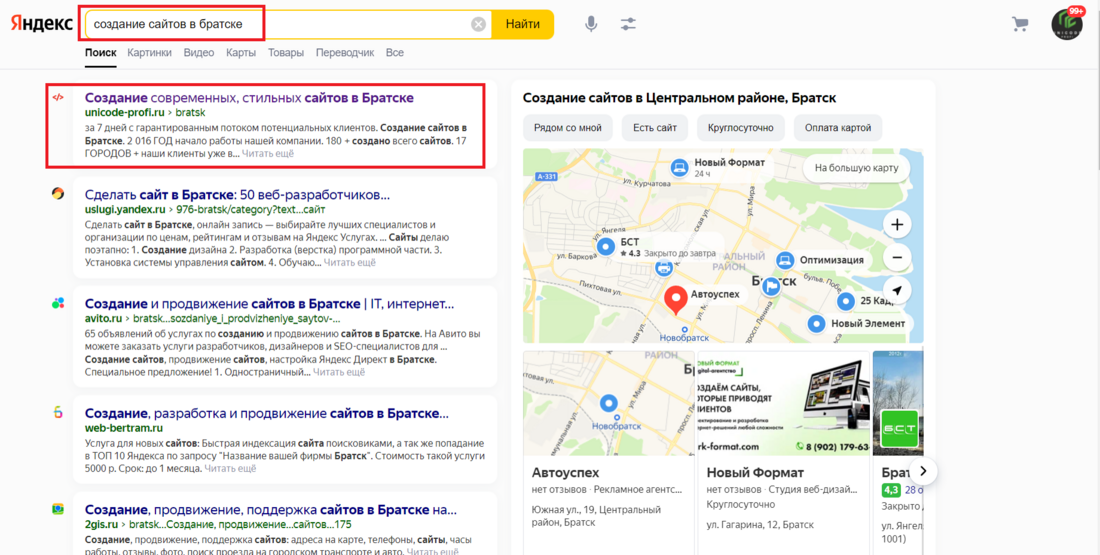The height and width of the screenshot is (555, 1100).
Task: Click the Новый Формат map marker
Action: (678, 167)
